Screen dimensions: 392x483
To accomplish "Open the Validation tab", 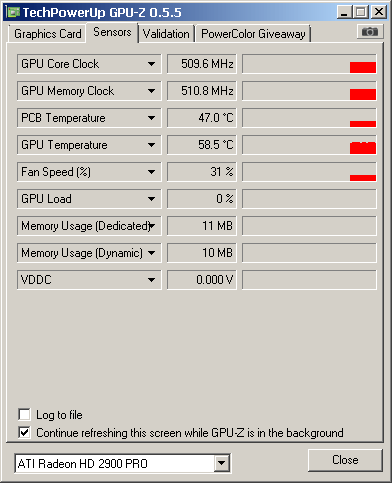I will [166, 34].
